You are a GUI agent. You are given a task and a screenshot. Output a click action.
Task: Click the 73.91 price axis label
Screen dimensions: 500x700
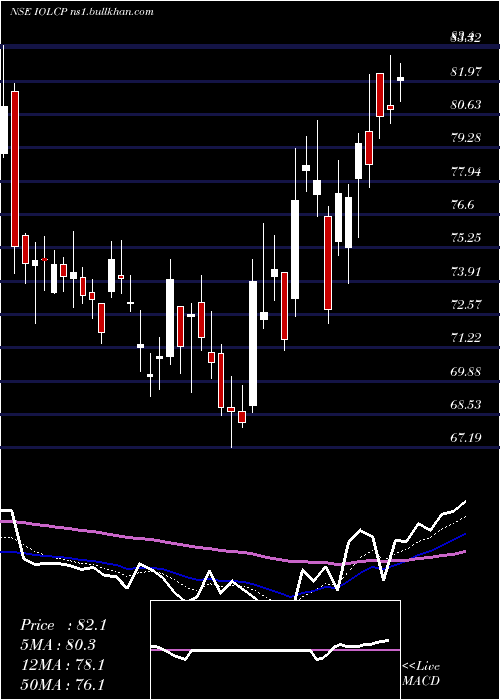pos(466,271)
